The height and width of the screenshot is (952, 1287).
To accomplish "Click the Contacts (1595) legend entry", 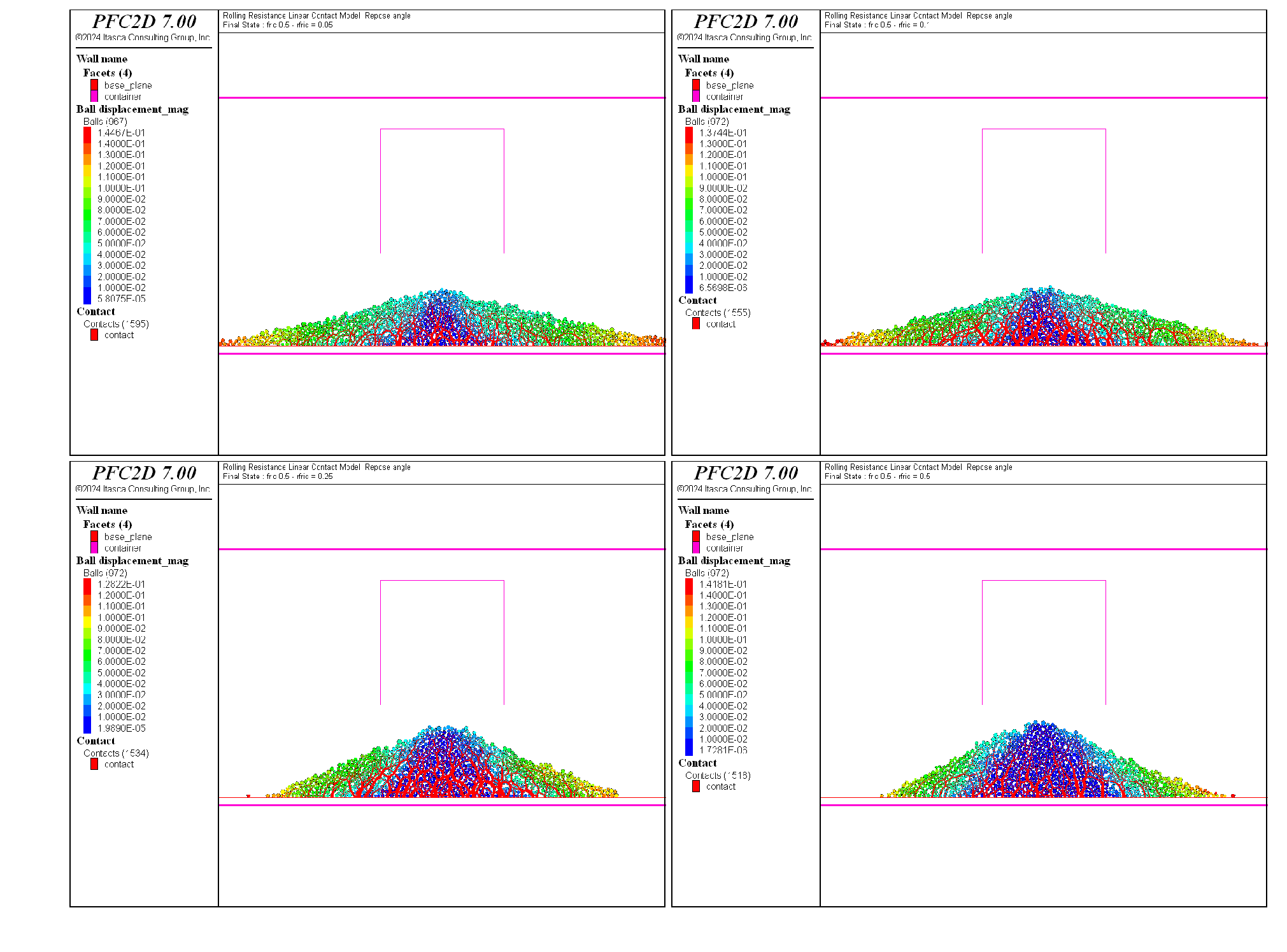I will [116, 323].
